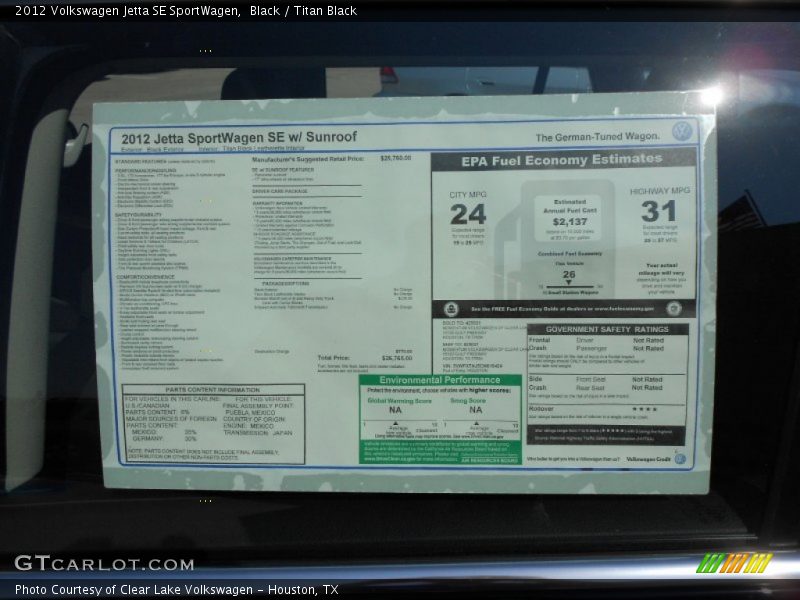Click the 'Total Price:' label

334,358
